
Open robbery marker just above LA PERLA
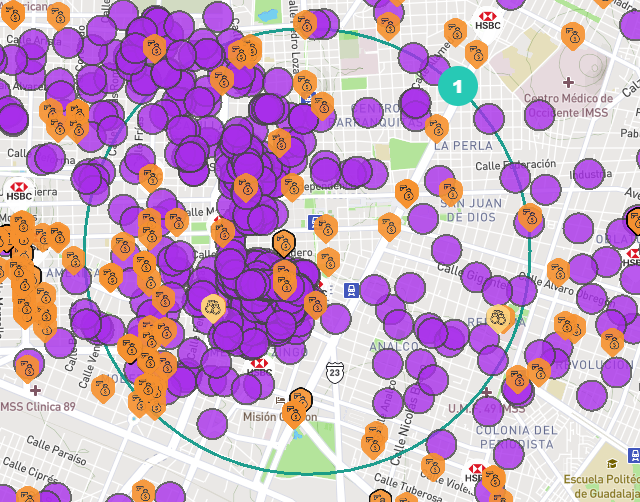pyautogui.click(x=437, y=128)
